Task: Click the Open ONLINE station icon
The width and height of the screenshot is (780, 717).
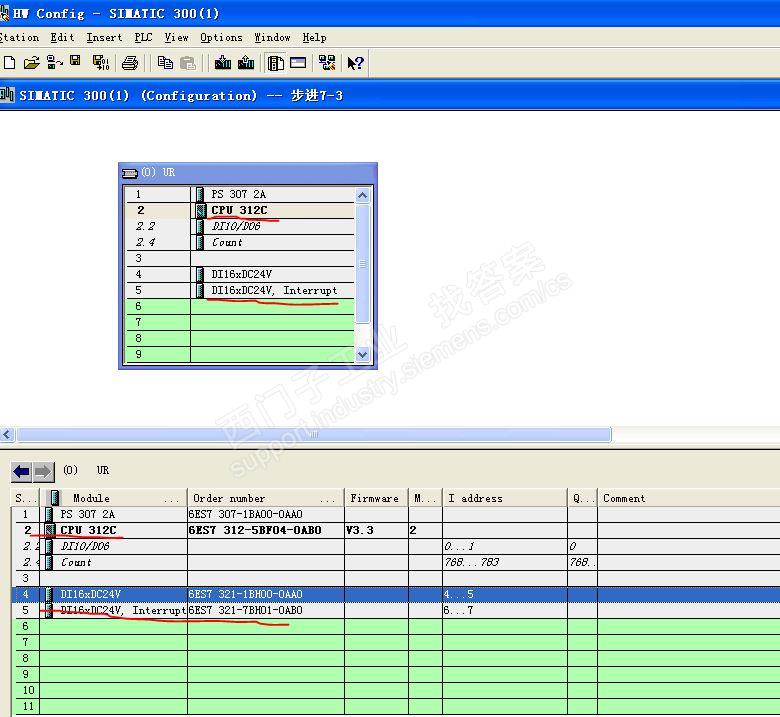Action: [x=54, y=63]
